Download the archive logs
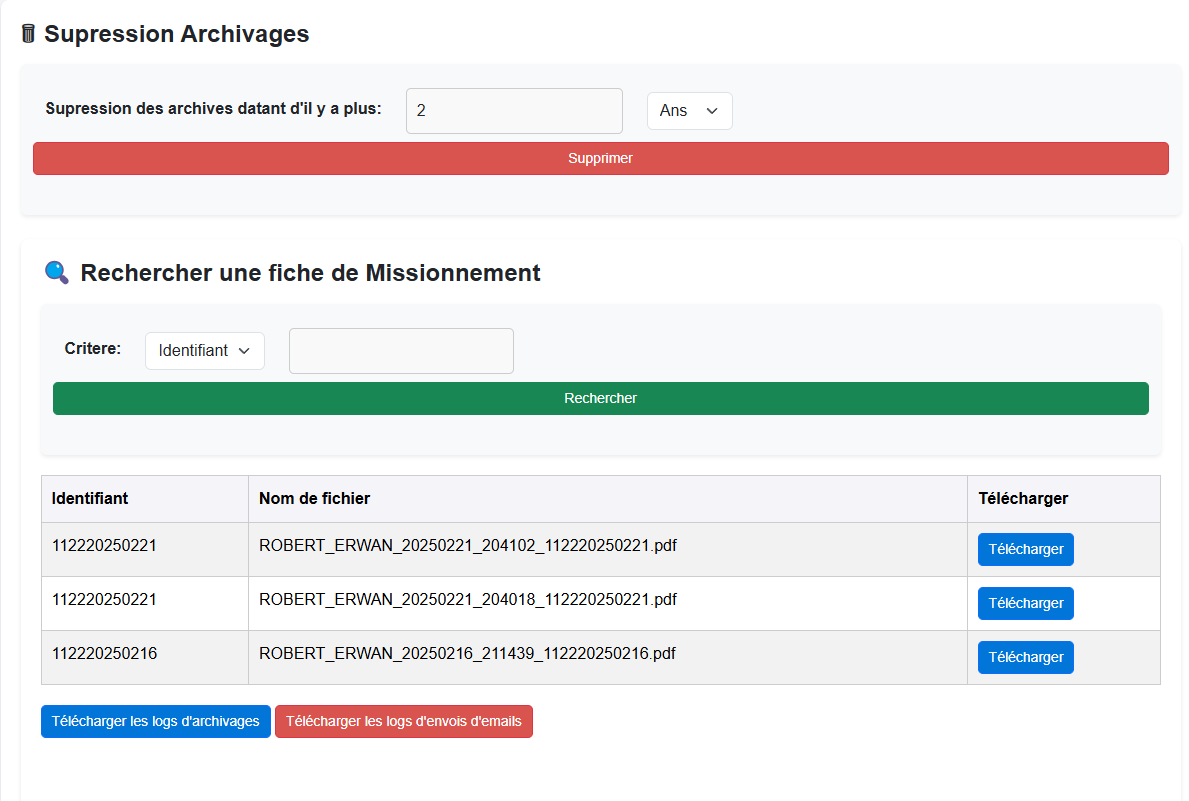This screenshot has height=801, width=1189. pos(155,721)
